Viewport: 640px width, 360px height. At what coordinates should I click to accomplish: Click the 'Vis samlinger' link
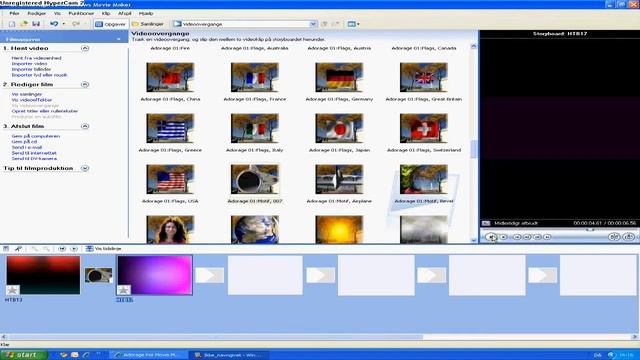coord(27,94)
